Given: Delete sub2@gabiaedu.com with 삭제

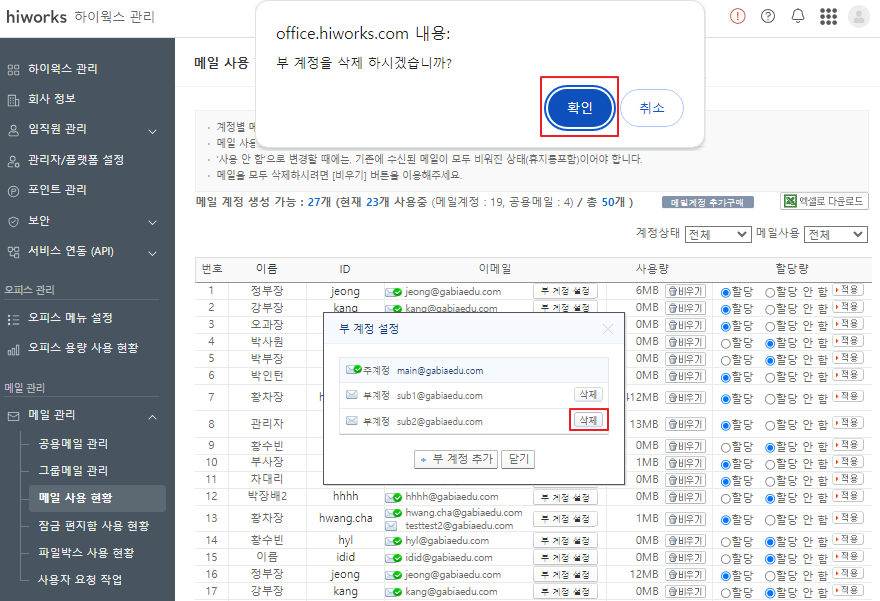Looking at the screenshot, I should pyautogui.click(x=588, y=420).
